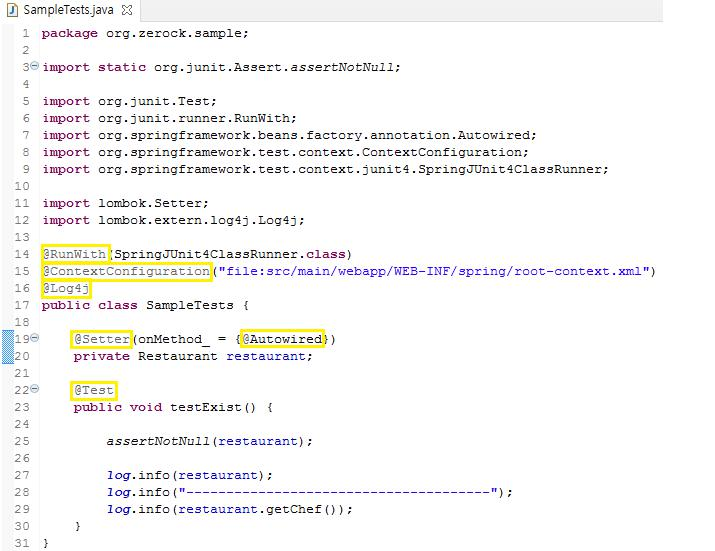This screenshot has width=715, height=551.
Task: Click the class closing brace on line 31
Action: [45, 543]
